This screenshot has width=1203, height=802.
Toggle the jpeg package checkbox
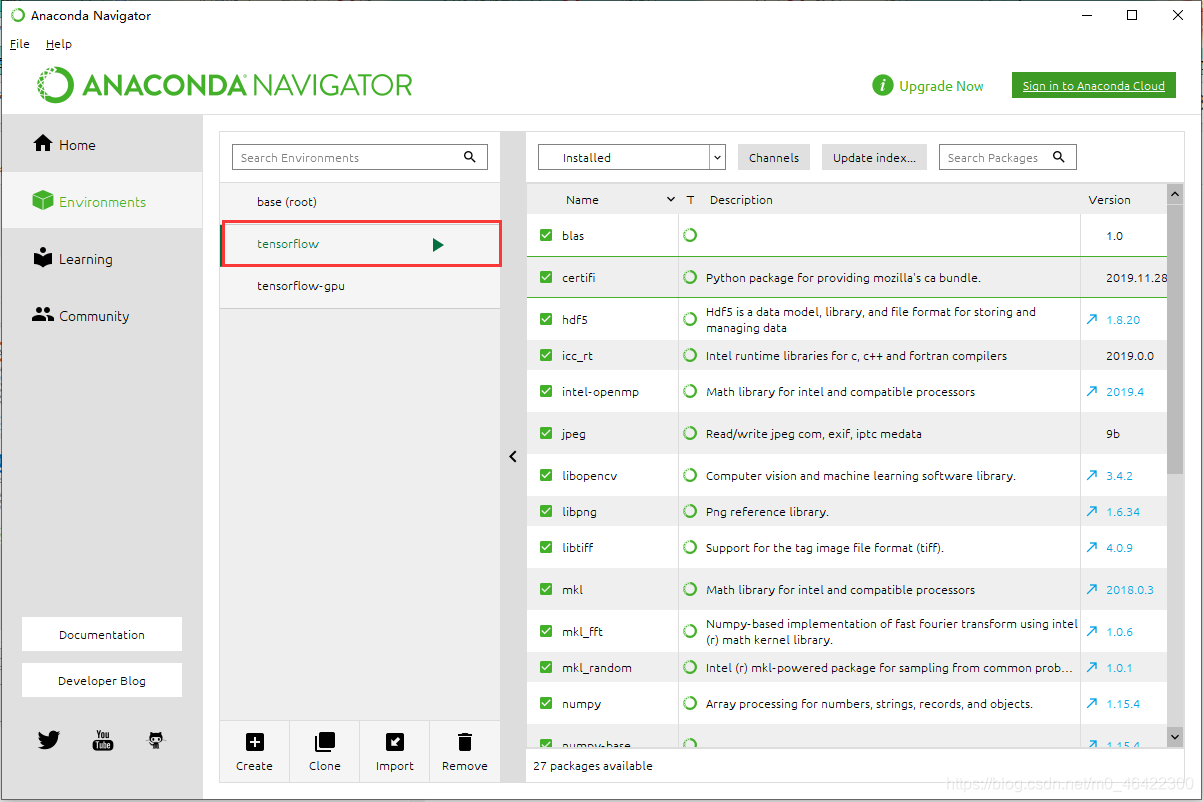pos(546,433)
